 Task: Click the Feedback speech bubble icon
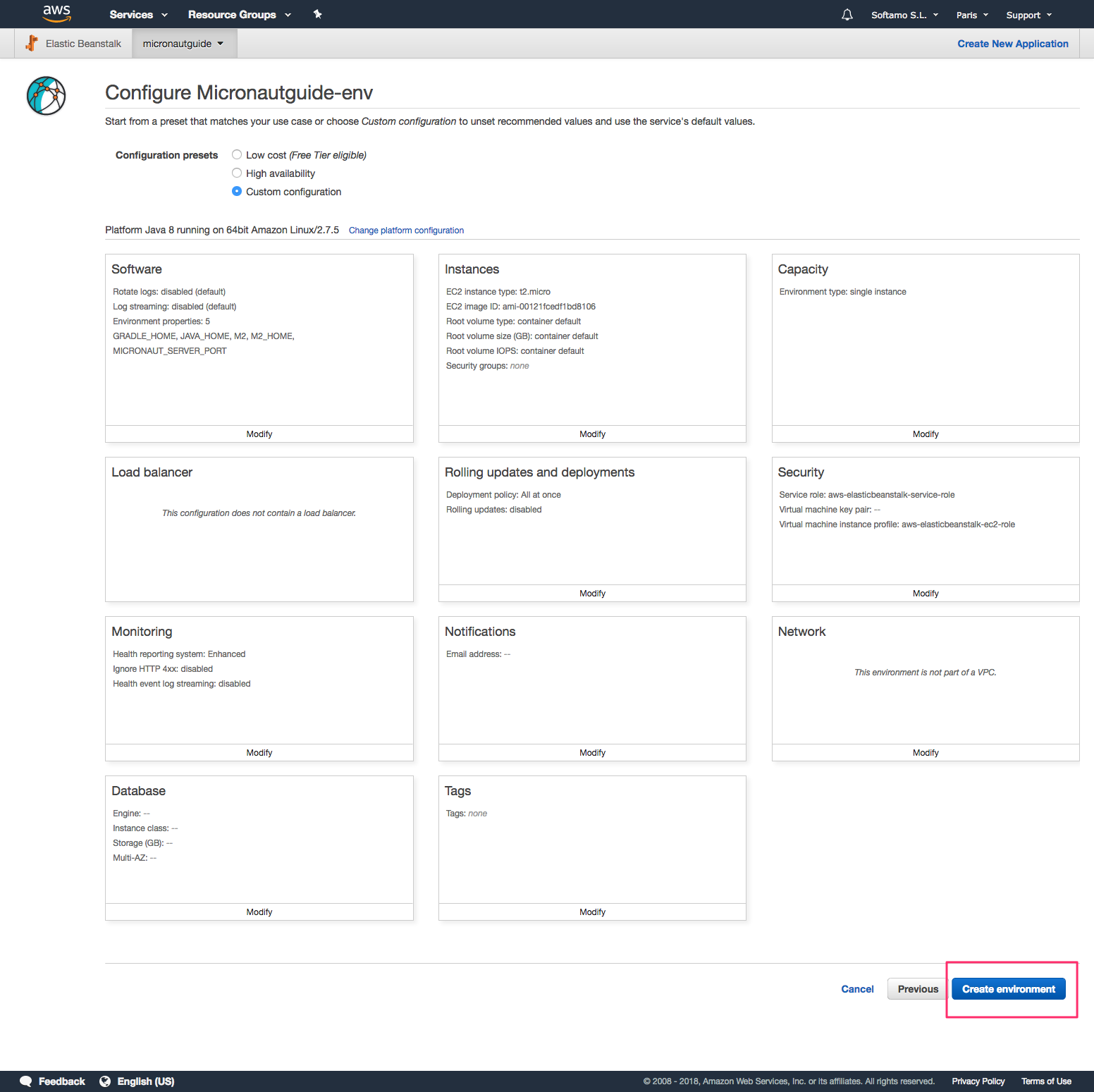click(26, 1081)
